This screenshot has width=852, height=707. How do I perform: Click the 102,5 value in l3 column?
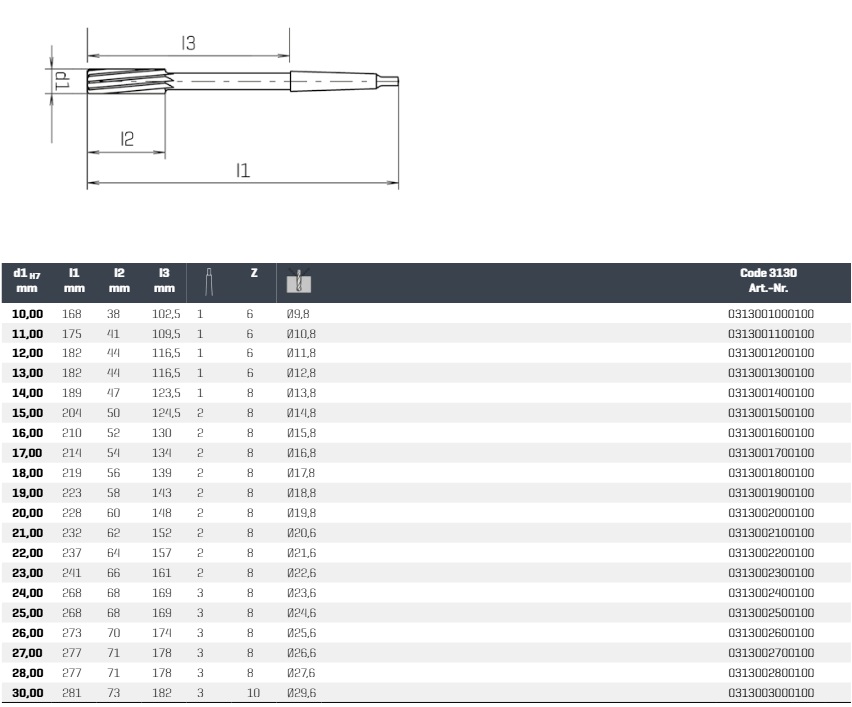pyautogui.click(x=165, y=313)
